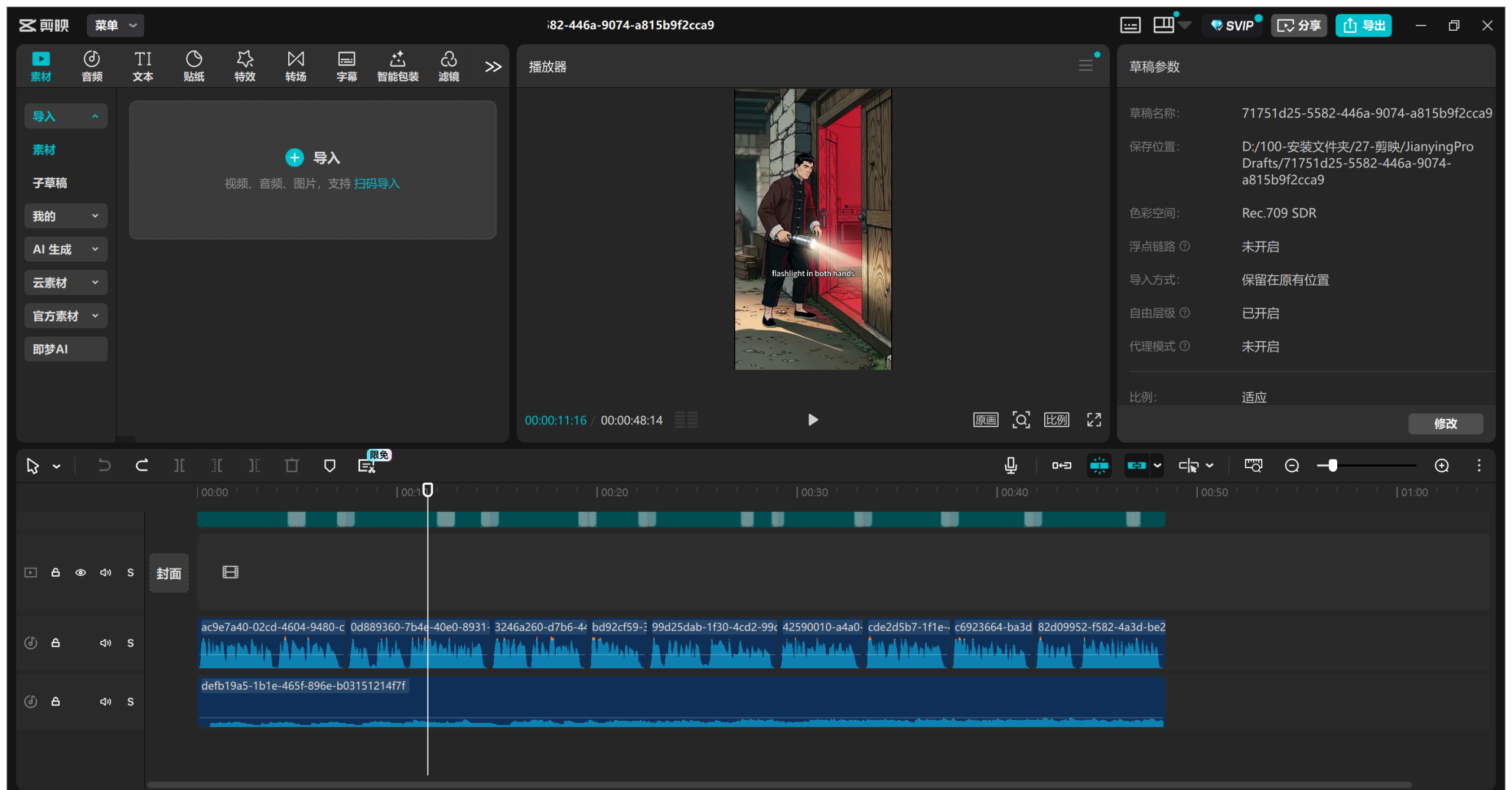1512x790 pixels.
Task: Open the 特效 tab
Action: 245,66
